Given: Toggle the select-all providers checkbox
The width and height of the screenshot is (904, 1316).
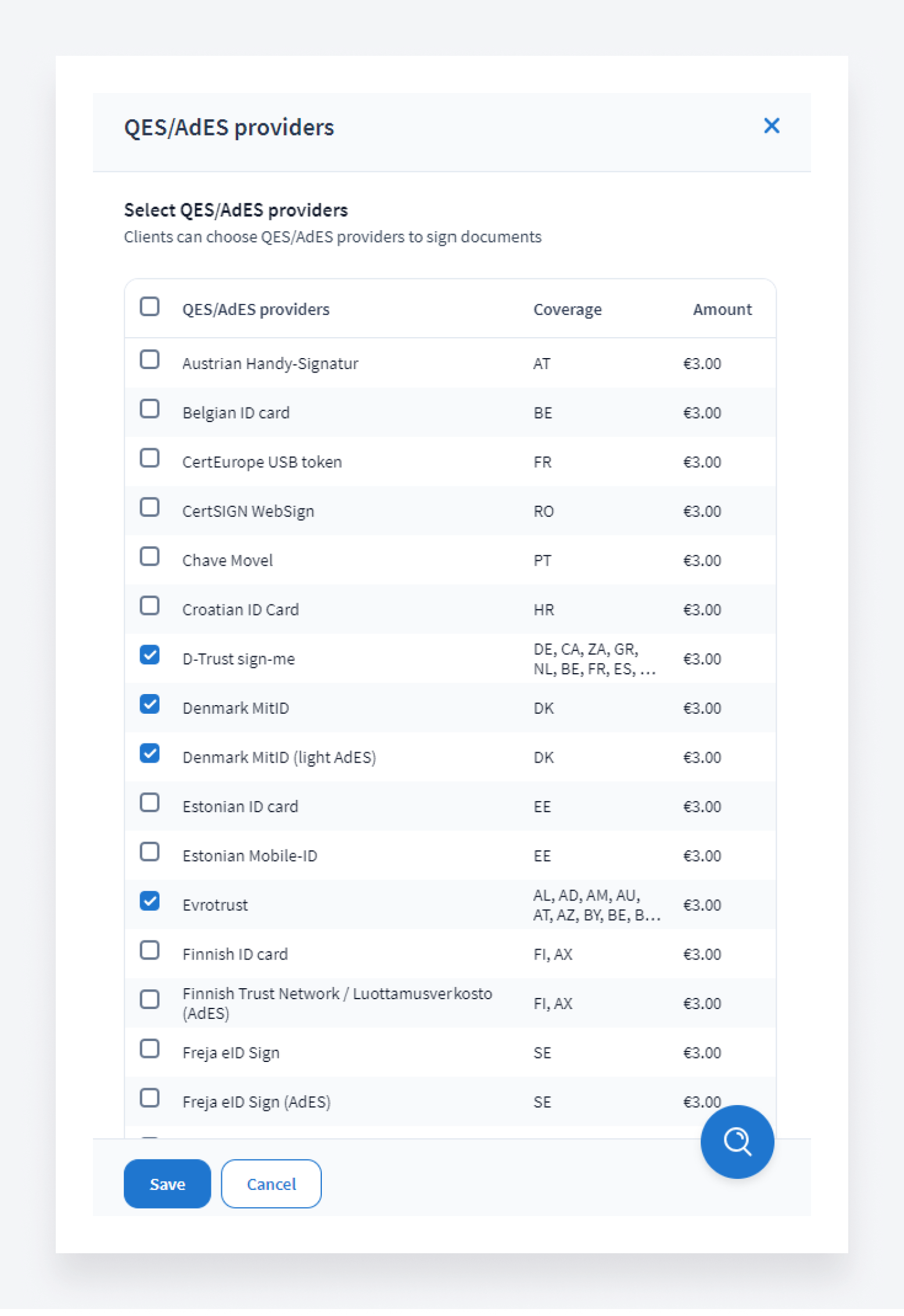Looking at the screenshot, I should [150, 306].
